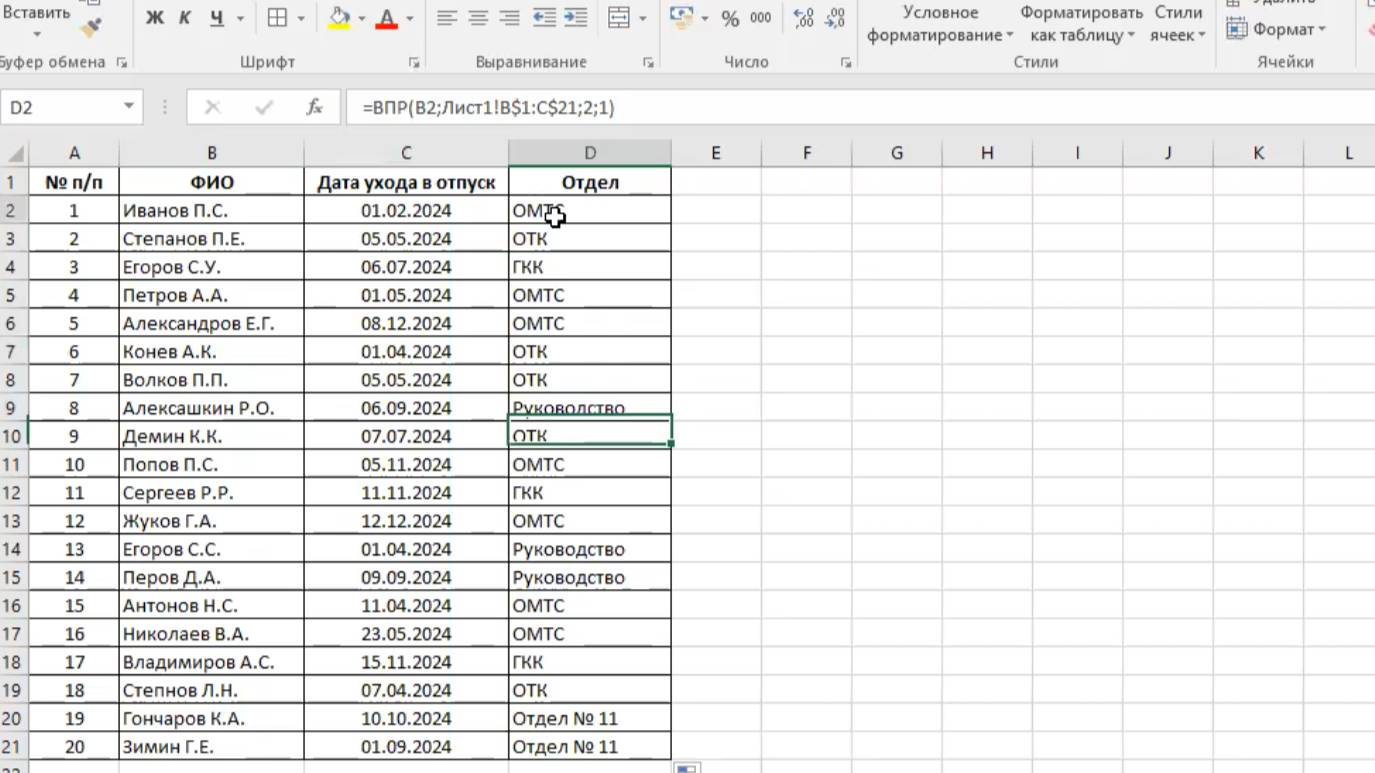
Task: Select column G by its header
Action: click(897, 153)
